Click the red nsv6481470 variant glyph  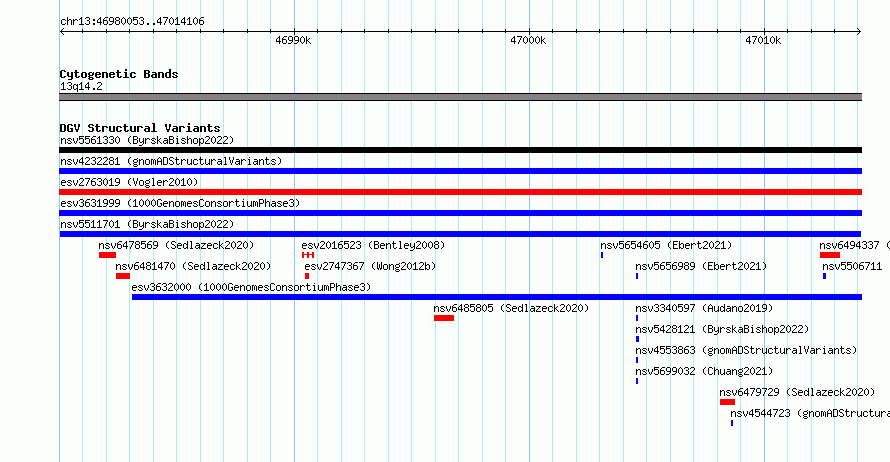[123, 276]
